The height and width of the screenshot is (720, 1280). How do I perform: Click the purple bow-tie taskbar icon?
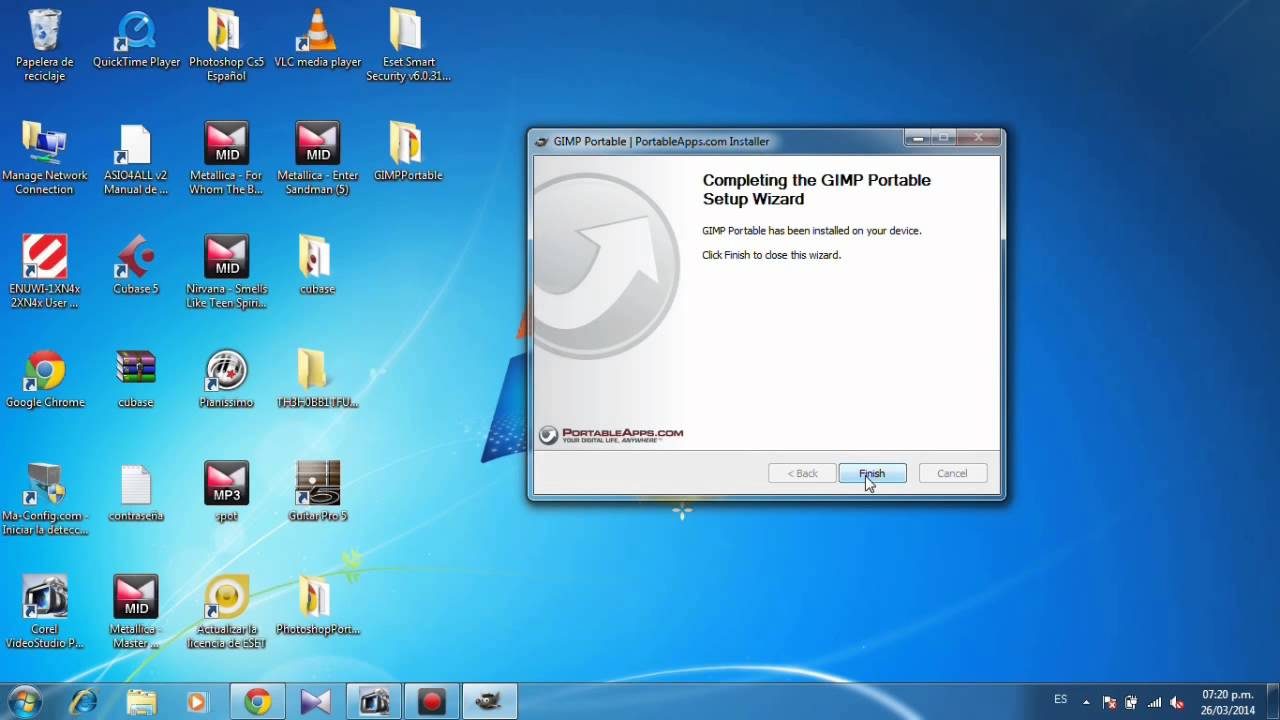pos(315,702)
